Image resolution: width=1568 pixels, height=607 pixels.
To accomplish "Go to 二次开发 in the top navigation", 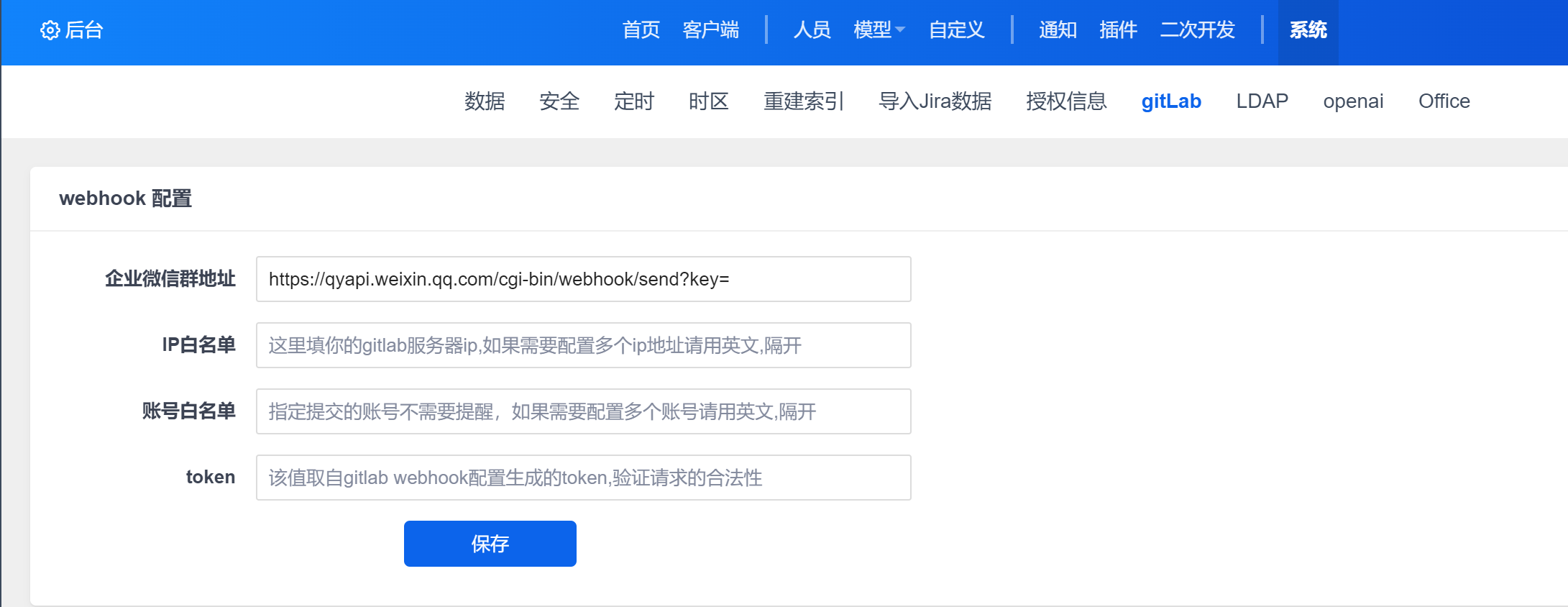I will 1197,30.
